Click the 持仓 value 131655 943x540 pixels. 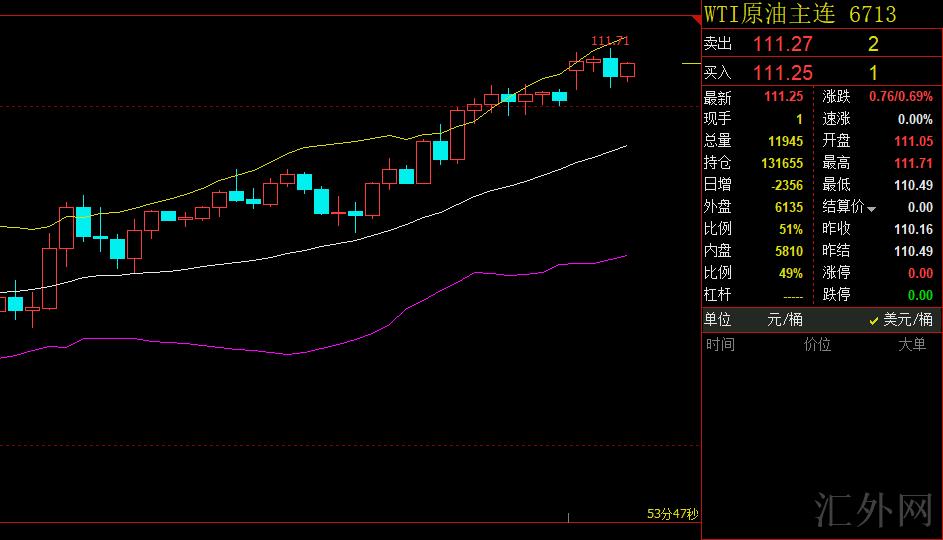coord(782,163)
